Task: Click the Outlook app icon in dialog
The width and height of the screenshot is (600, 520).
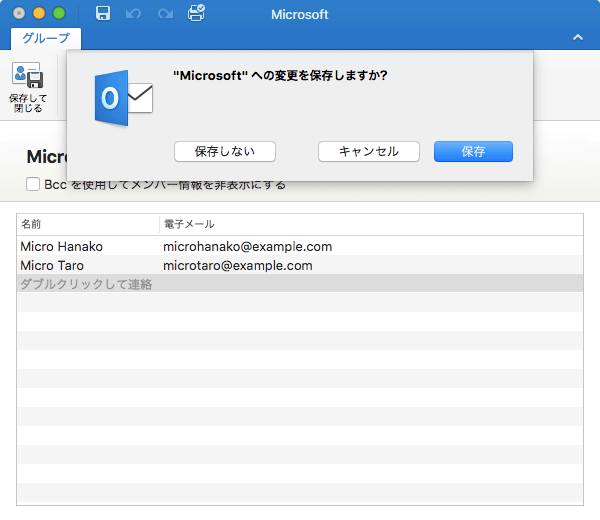Action: click(x=123, y=98)
